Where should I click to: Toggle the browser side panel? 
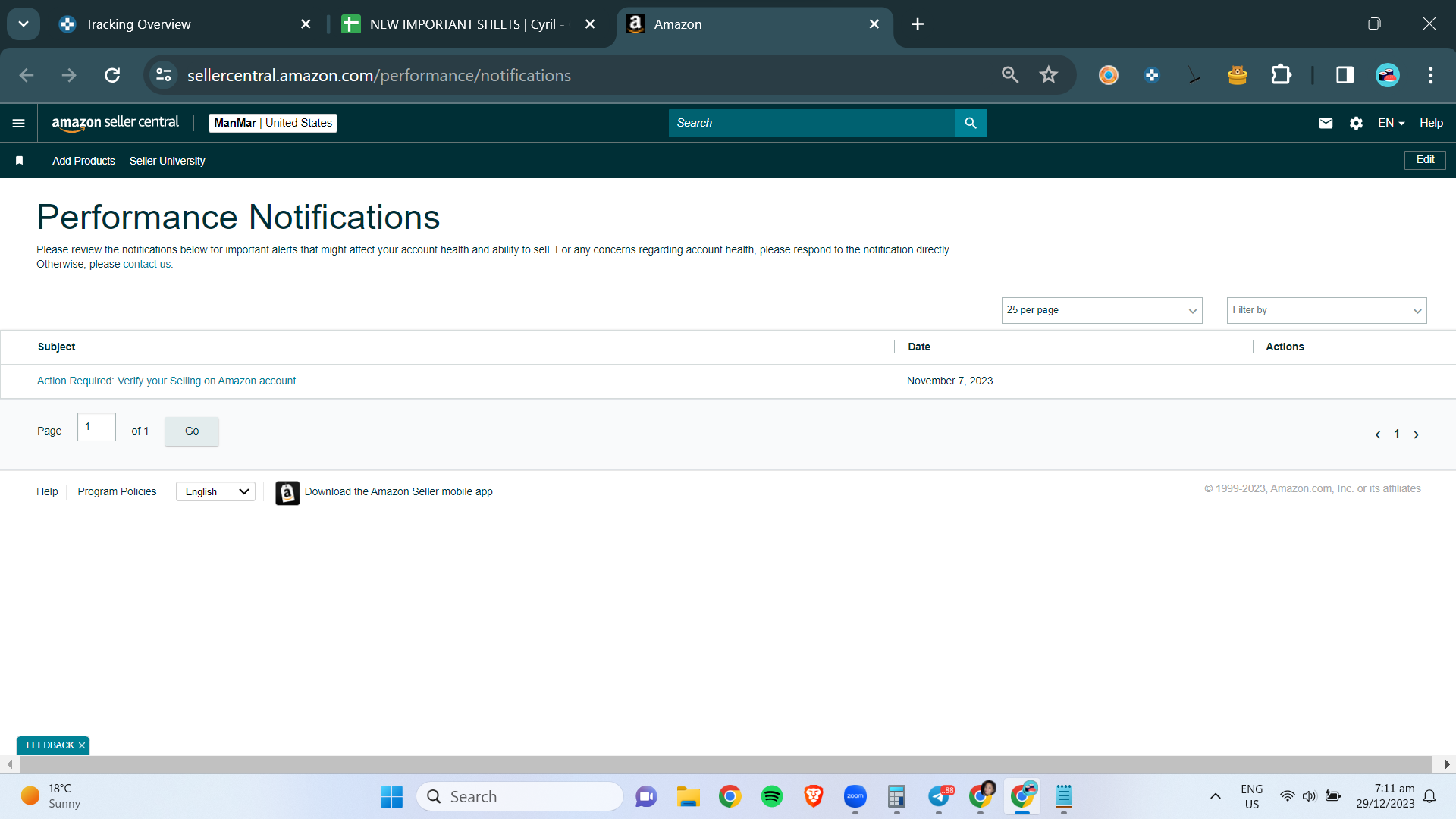click(1345, 75)
